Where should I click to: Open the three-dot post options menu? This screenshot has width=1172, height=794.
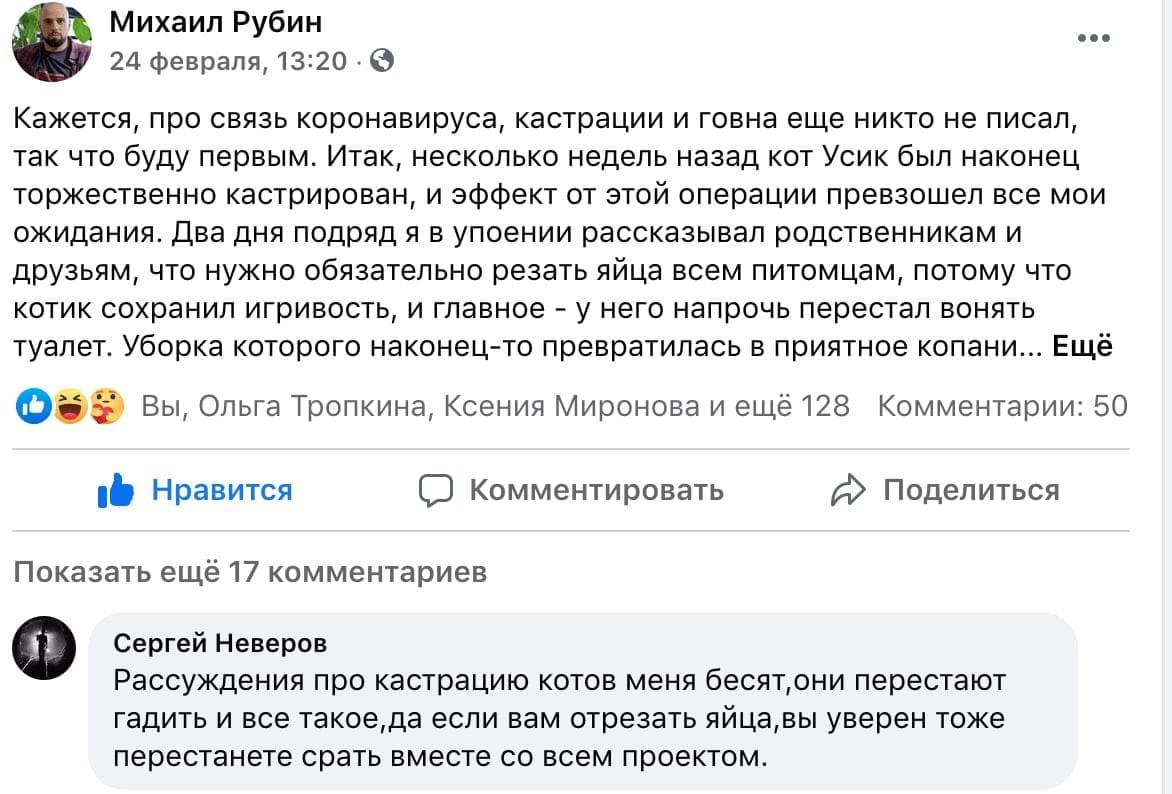coord(1094,38)
